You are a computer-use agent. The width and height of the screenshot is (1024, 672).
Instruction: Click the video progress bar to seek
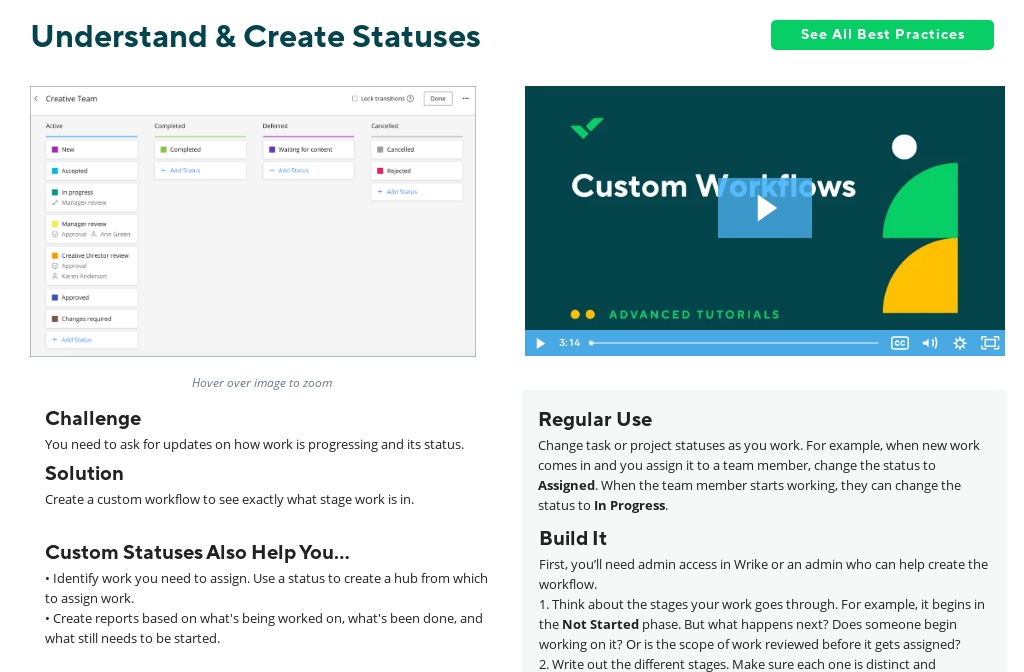[734, 343]
